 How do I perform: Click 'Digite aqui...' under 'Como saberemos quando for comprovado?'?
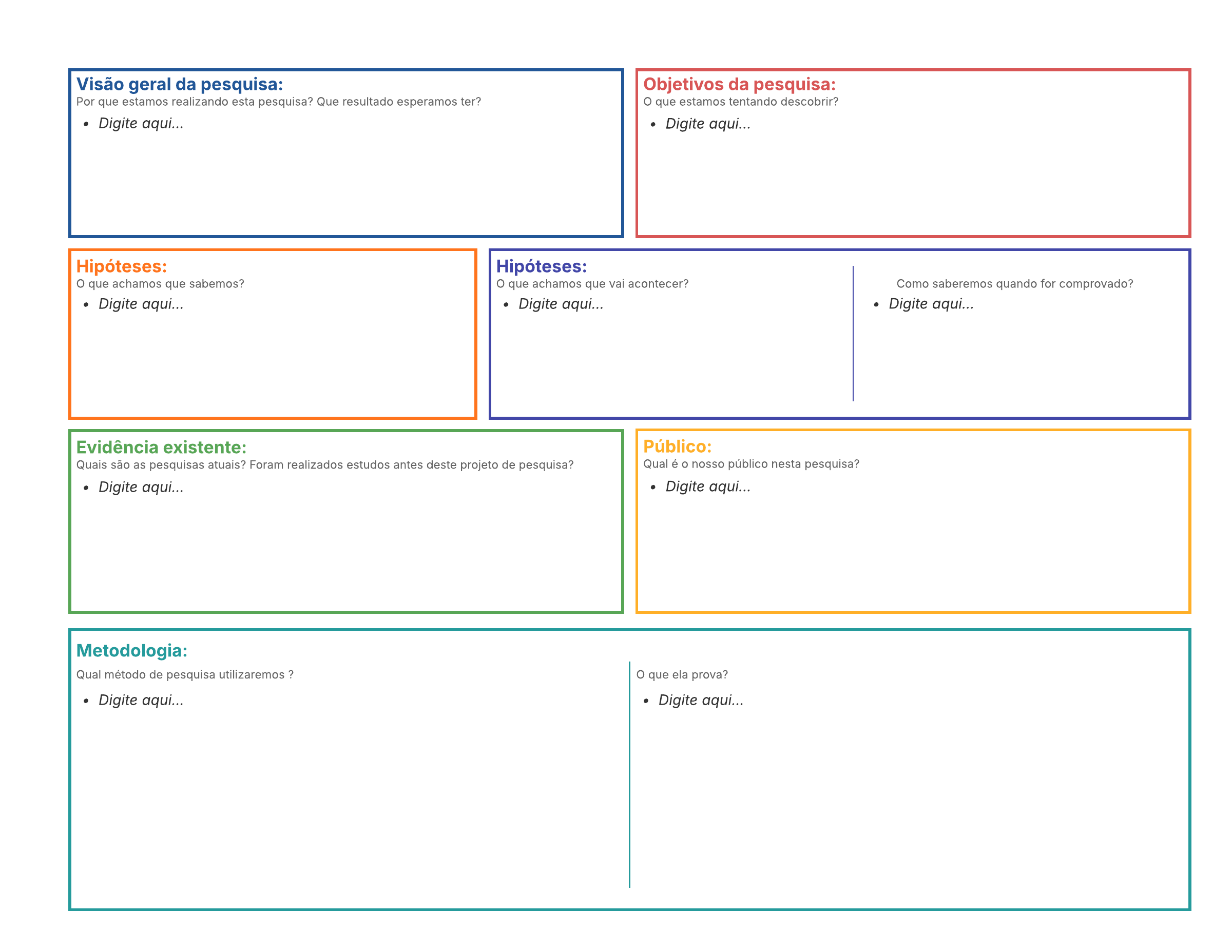931,303
